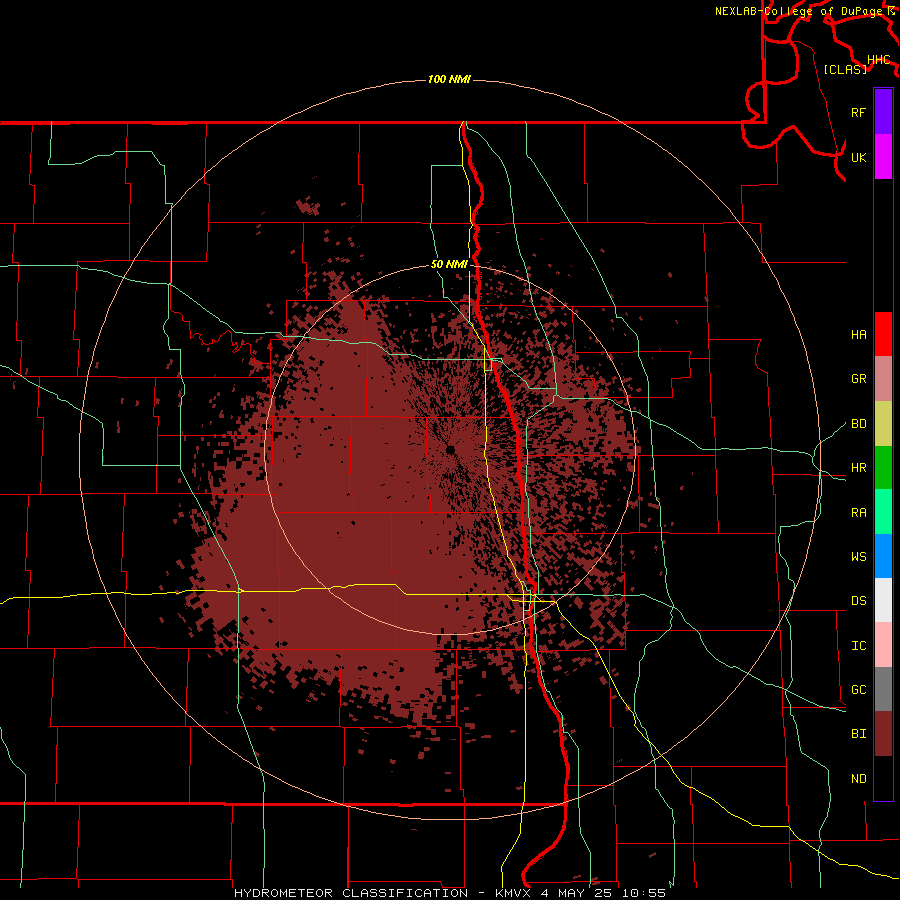Click the GR legend label
Viewport: 900px width, 900px height.
point(858,379)
